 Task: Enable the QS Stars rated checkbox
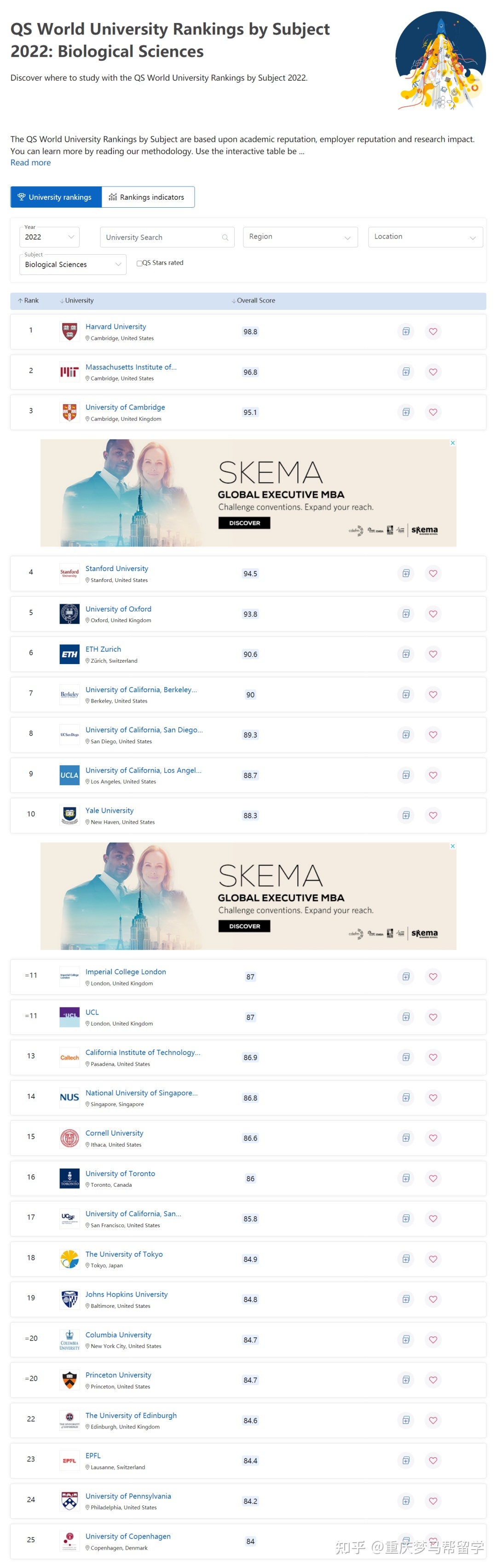pyautogui.click(x=140, y=263)
